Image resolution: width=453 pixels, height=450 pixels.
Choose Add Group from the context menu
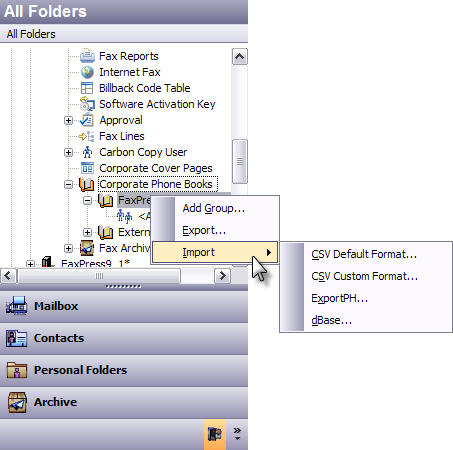215,208
